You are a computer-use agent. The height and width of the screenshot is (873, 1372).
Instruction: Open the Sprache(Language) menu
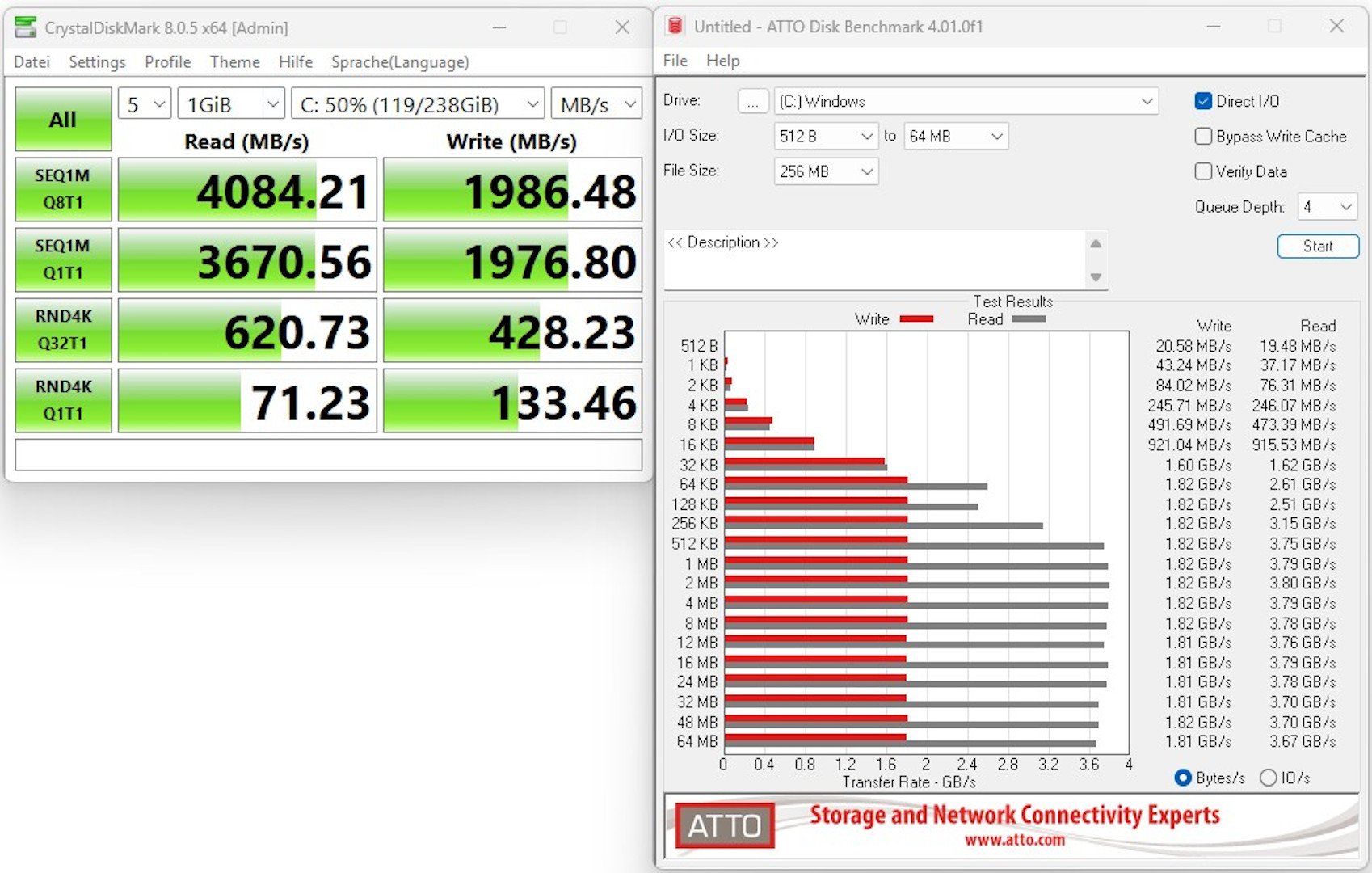click(399, 62)
